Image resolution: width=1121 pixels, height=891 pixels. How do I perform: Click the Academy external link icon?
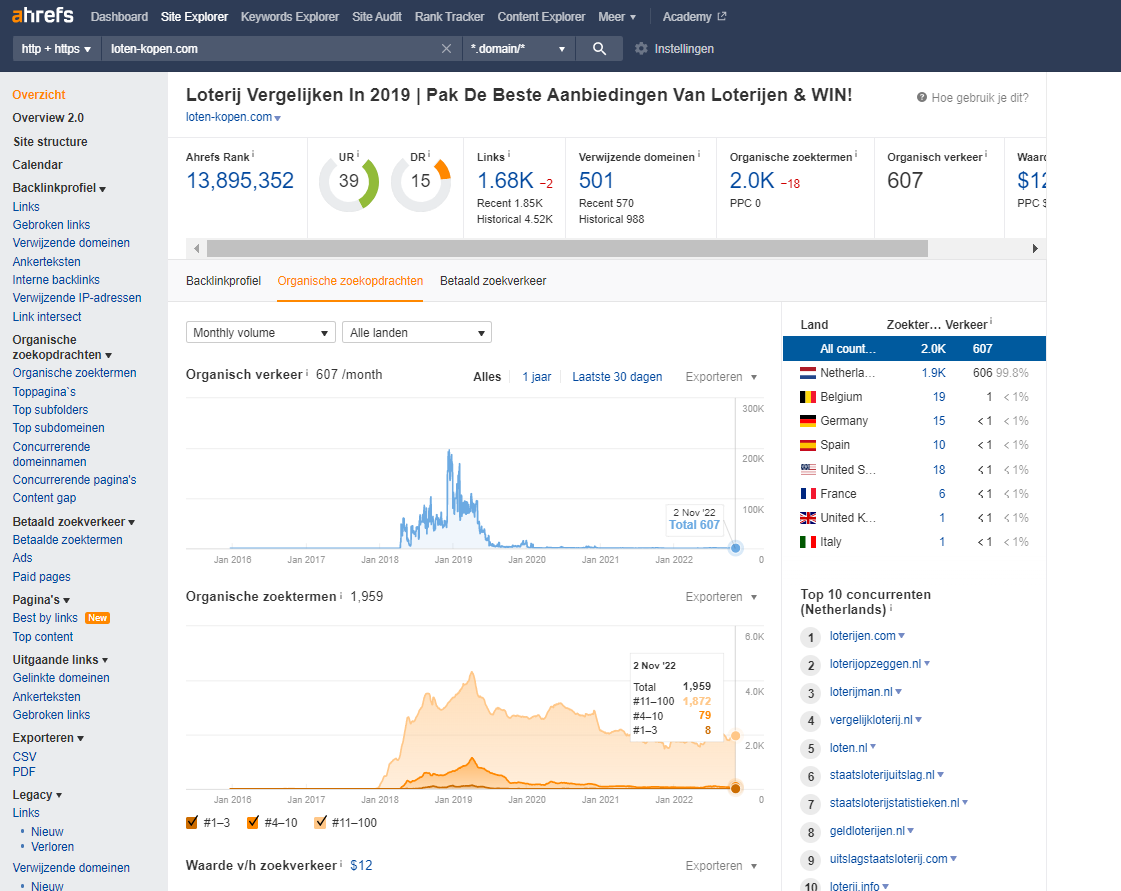tap(721, 16)
